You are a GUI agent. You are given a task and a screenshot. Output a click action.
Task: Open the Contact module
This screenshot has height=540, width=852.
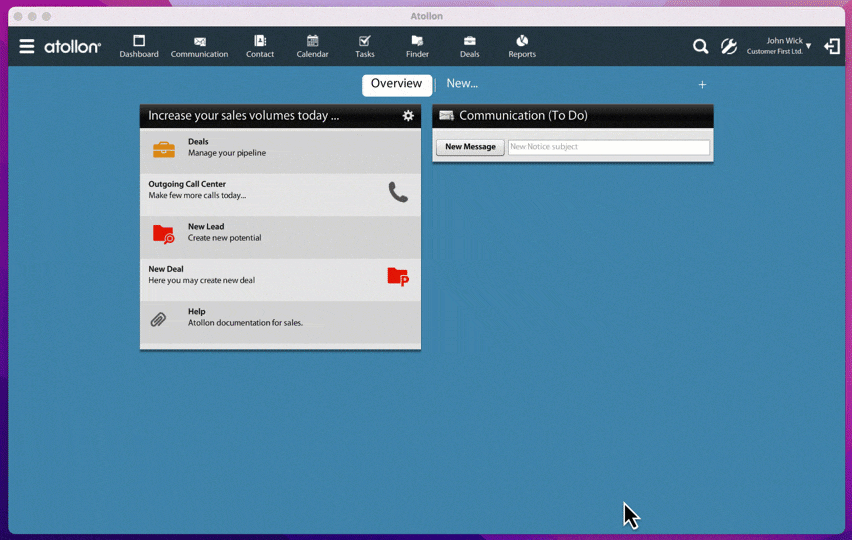point(260,46)
